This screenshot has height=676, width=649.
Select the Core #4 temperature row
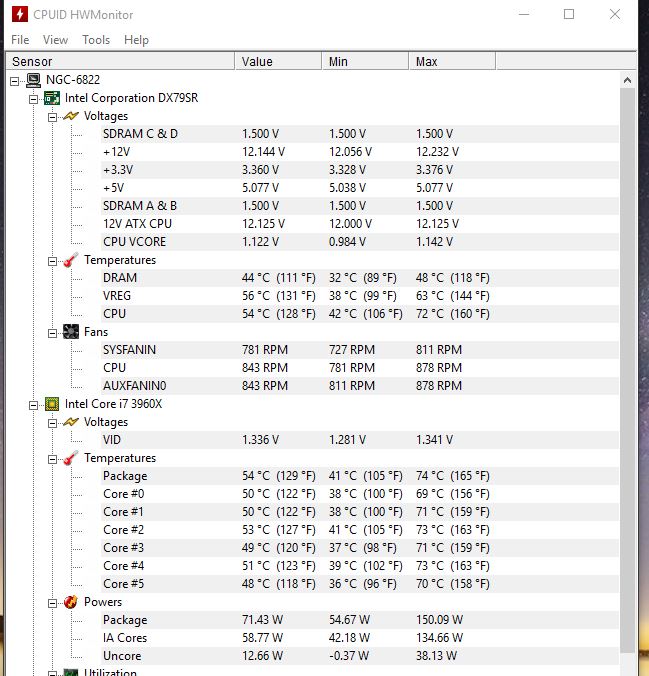360,566
